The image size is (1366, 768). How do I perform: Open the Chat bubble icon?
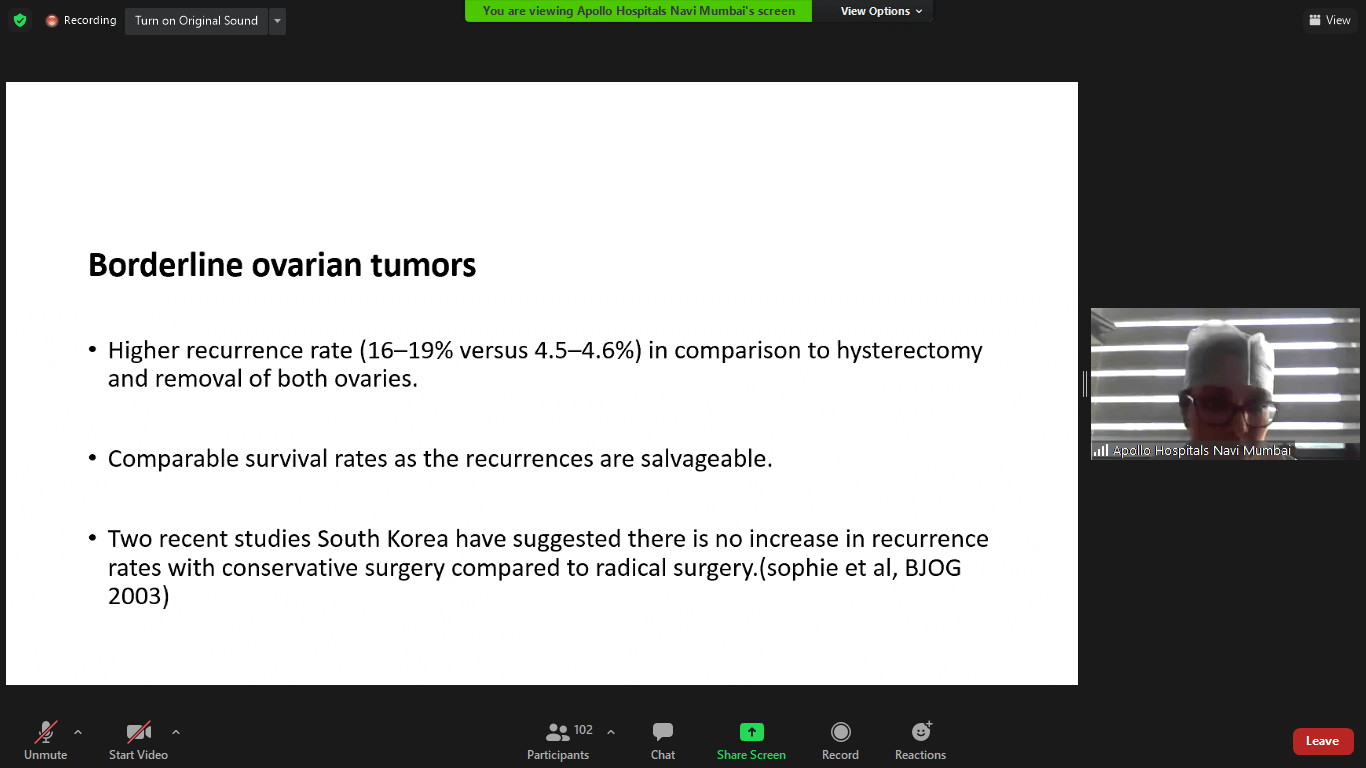click(x=662, y=732)
